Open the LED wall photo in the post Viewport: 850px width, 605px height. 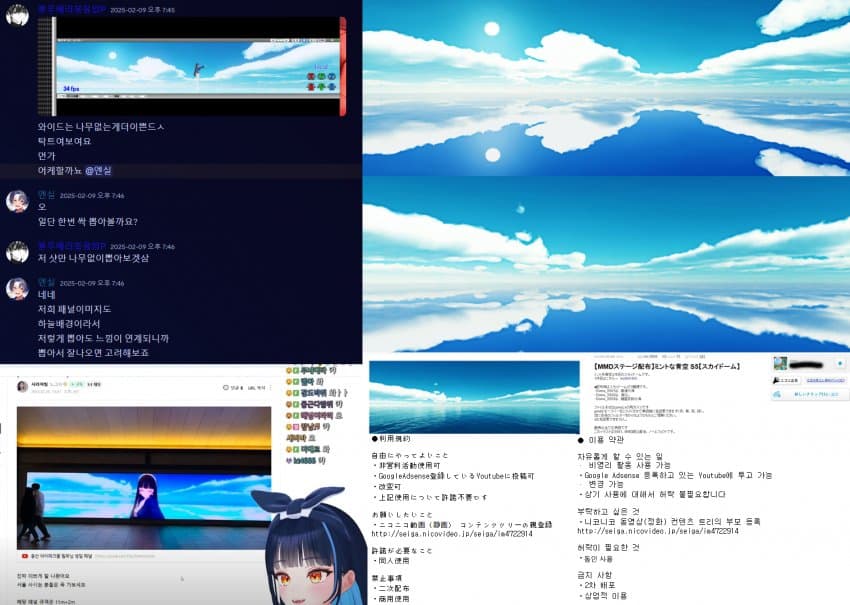144,478
